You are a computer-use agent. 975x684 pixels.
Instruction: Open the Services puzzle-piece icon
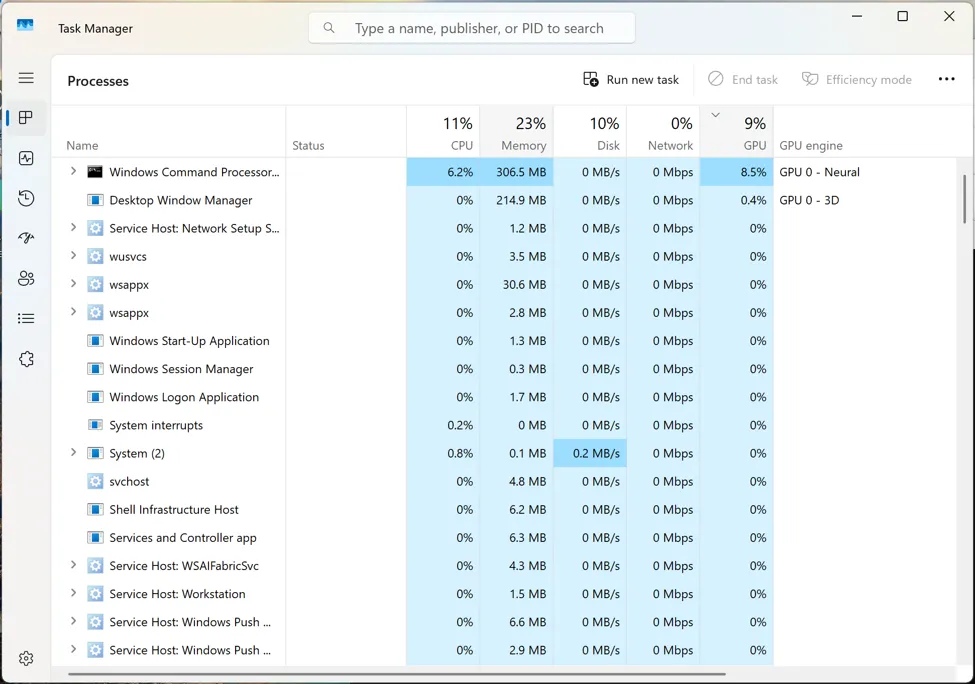(x=26, y=359)
